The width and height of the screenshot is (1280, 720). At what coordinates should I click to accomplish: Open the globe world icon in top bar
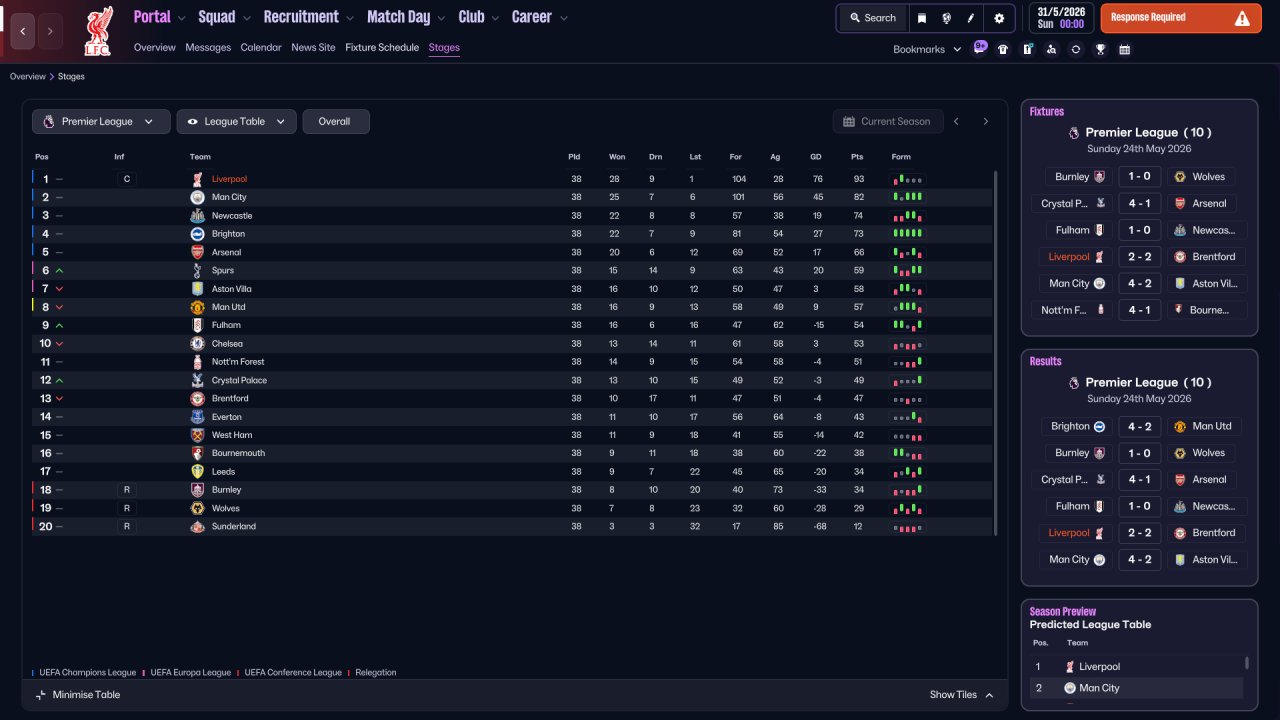pos(946,18)
